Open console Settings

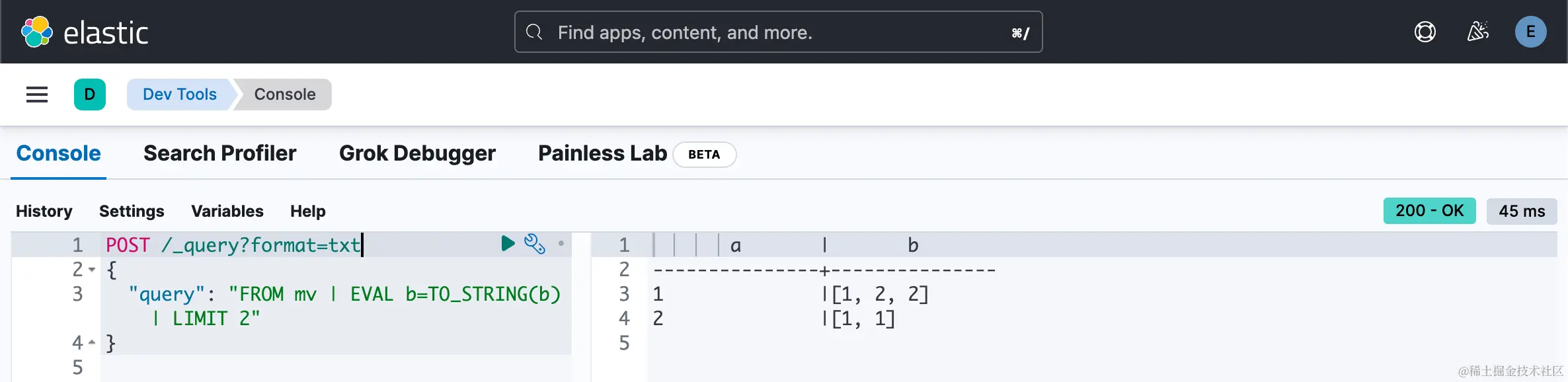(132, 211)
